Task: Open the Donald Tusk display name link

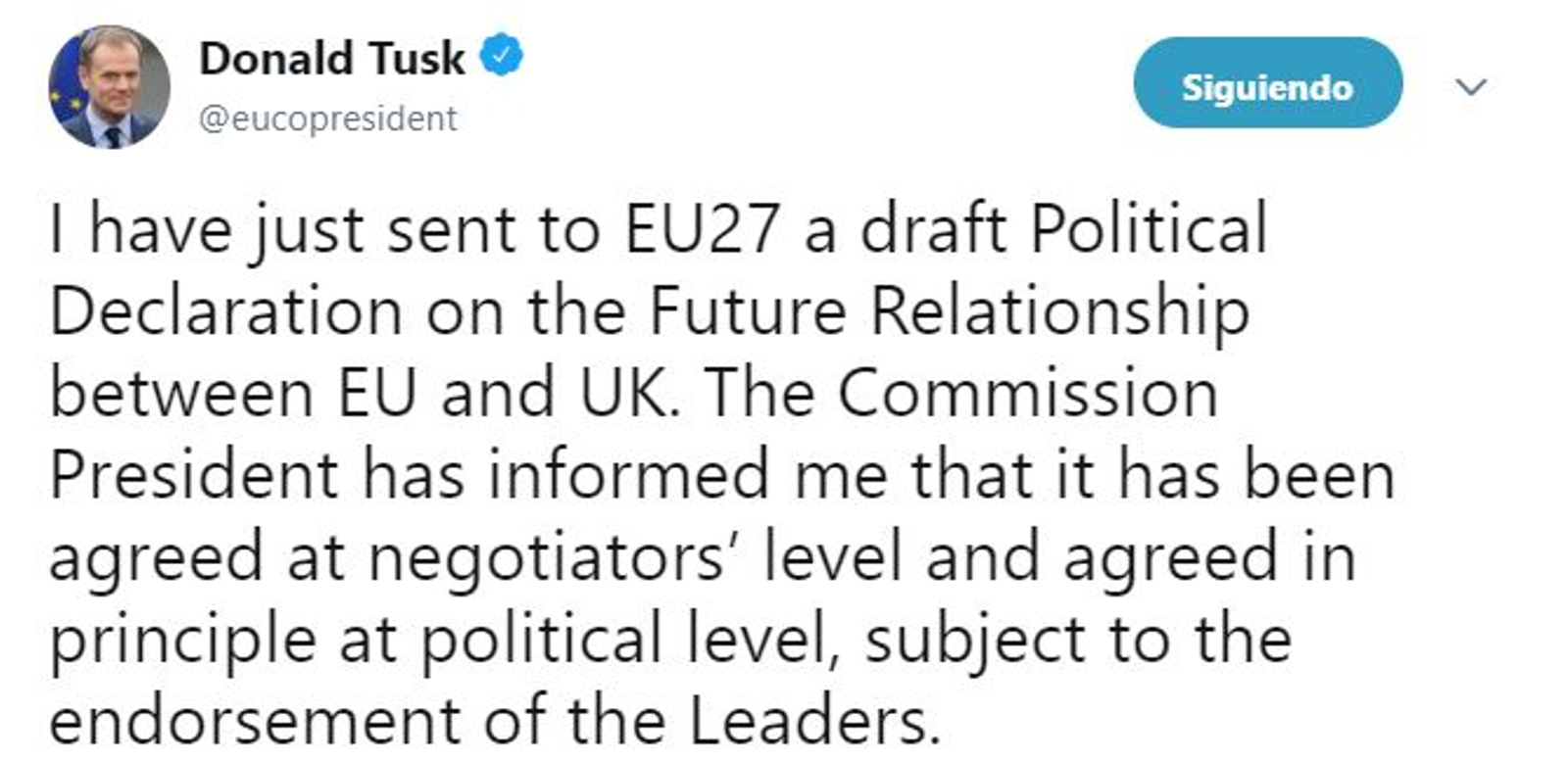Action: (332, 58)
